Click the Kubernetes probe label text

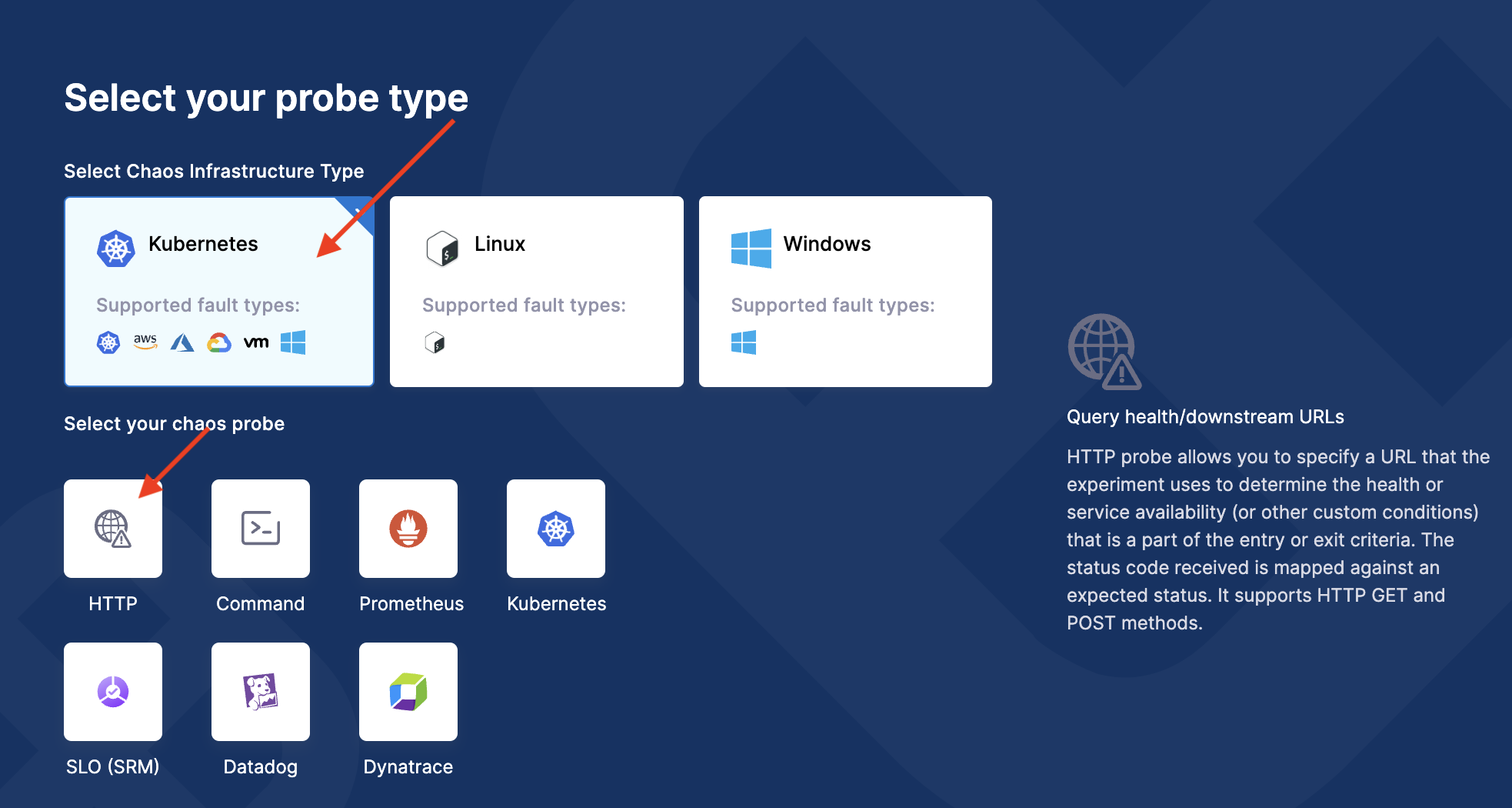pyautogui.click(x=557, y=604)
